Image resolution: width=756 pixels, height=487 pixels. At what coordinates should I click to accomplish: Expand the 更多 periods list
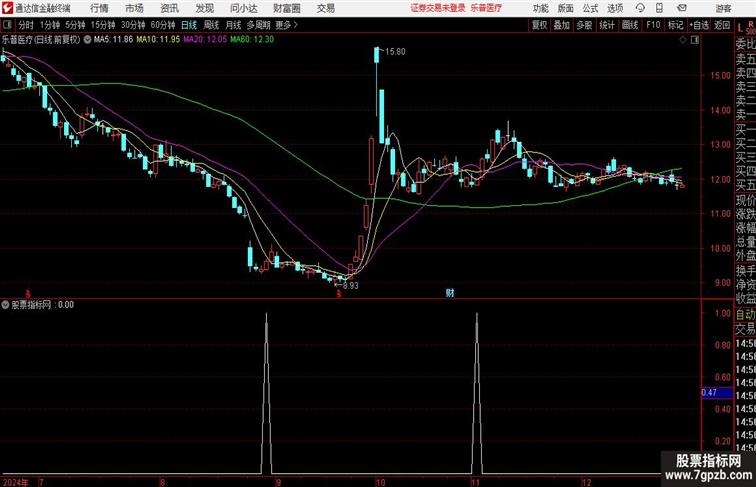[286, 25]
